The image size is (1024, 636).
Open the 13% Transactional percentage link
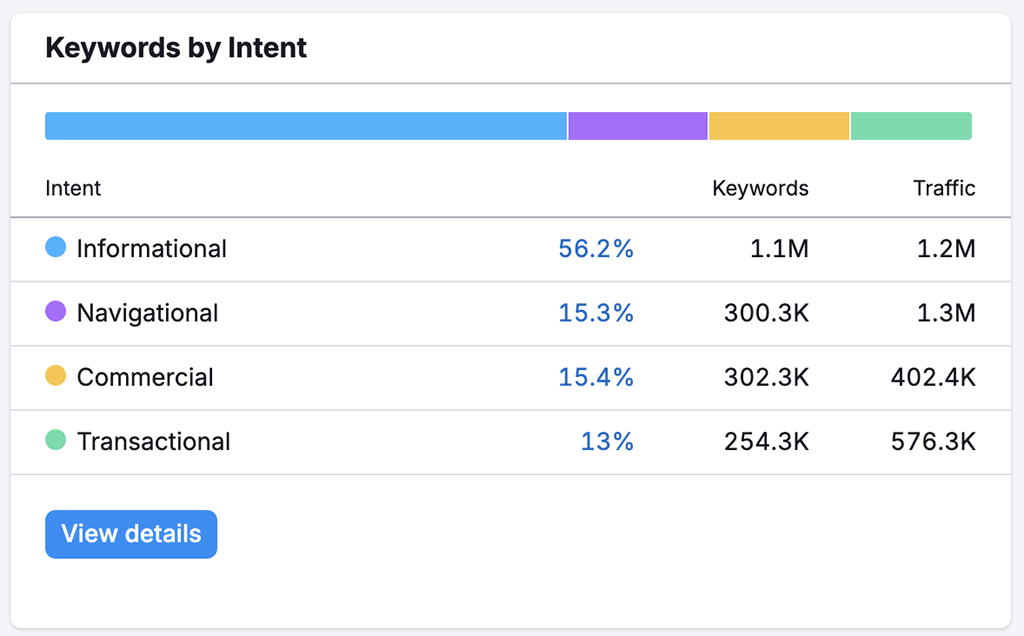pos(607,442)
